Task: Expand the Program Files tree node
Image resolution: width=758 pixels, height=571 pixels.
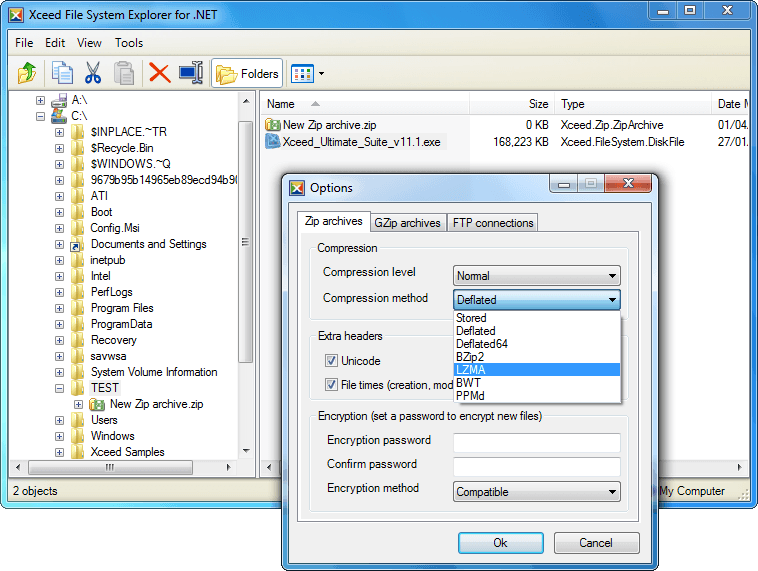Action: [x=59, y=308]
